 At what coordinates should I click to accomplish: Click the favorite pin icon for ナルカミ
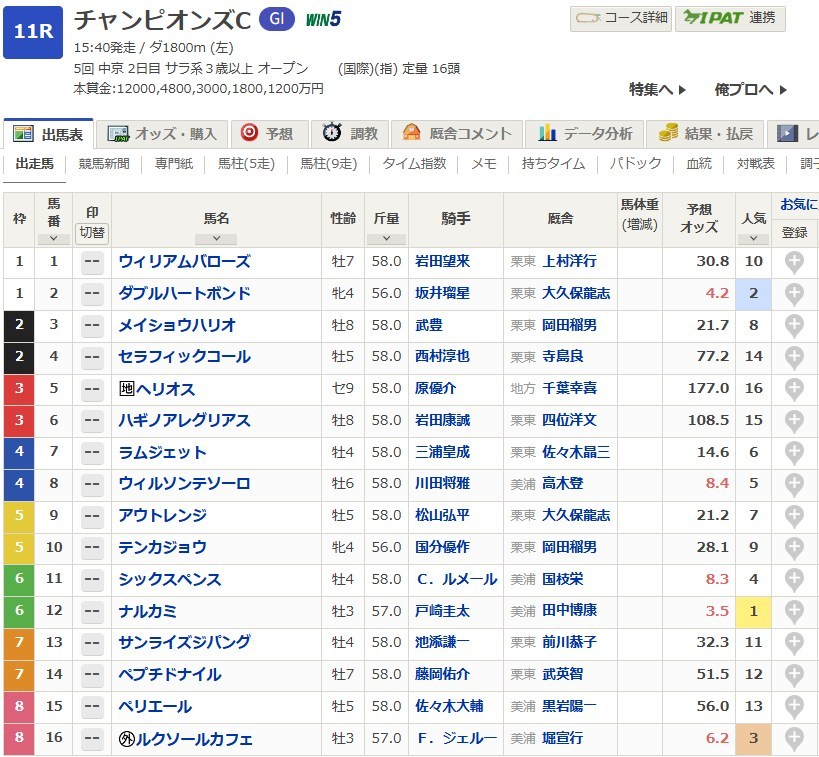pos(794,611)
